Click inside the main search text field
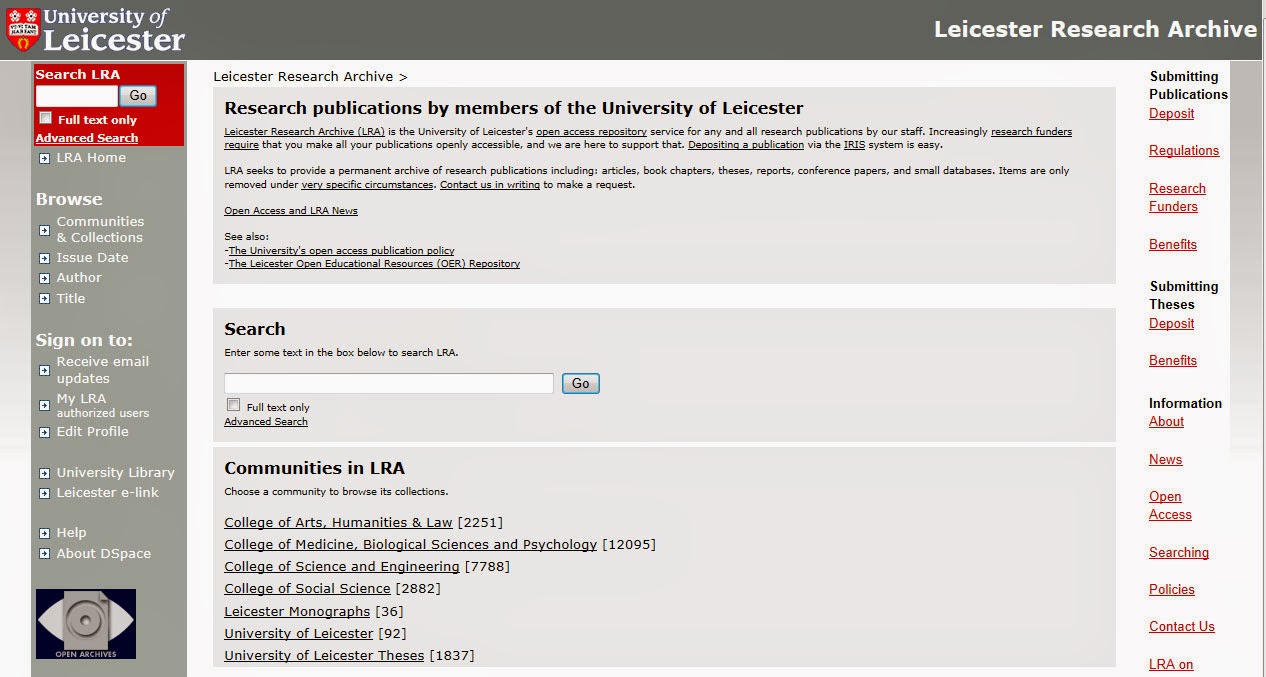The image size is (1266, 677). 388,383
